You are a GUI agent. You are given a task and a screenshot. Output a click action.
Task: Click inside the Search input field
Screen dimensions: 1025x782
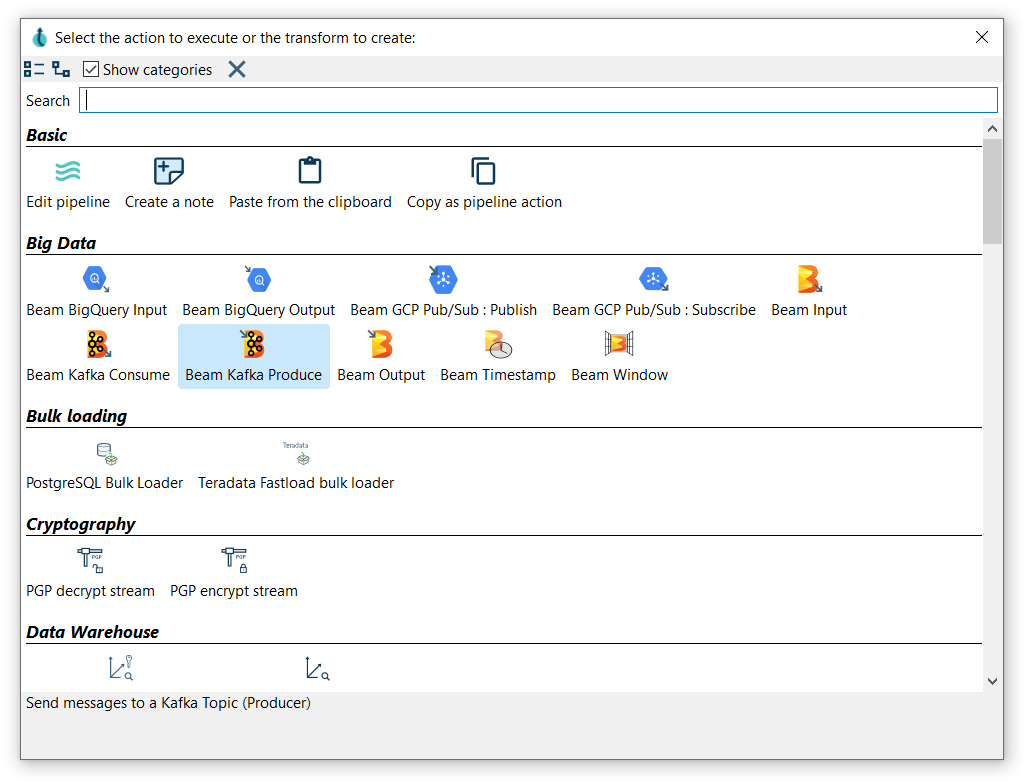click(540, 100)
